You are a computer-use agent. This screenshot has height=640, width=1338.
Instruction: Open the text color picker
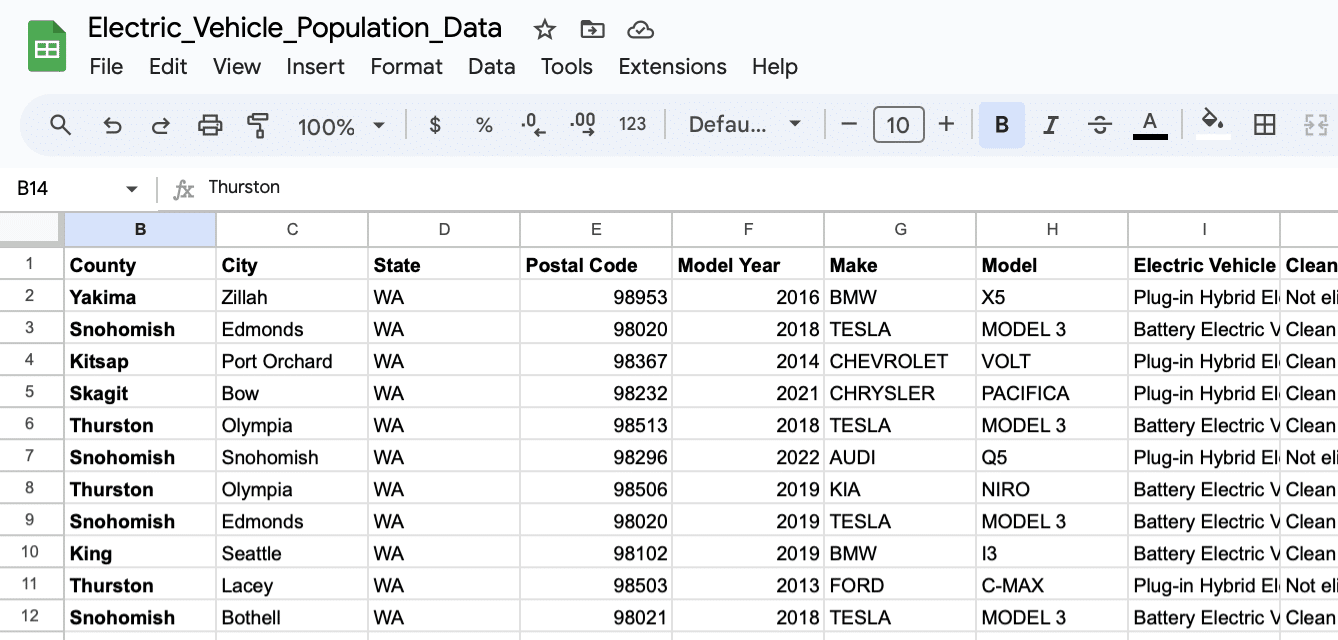click(1150, 125)
